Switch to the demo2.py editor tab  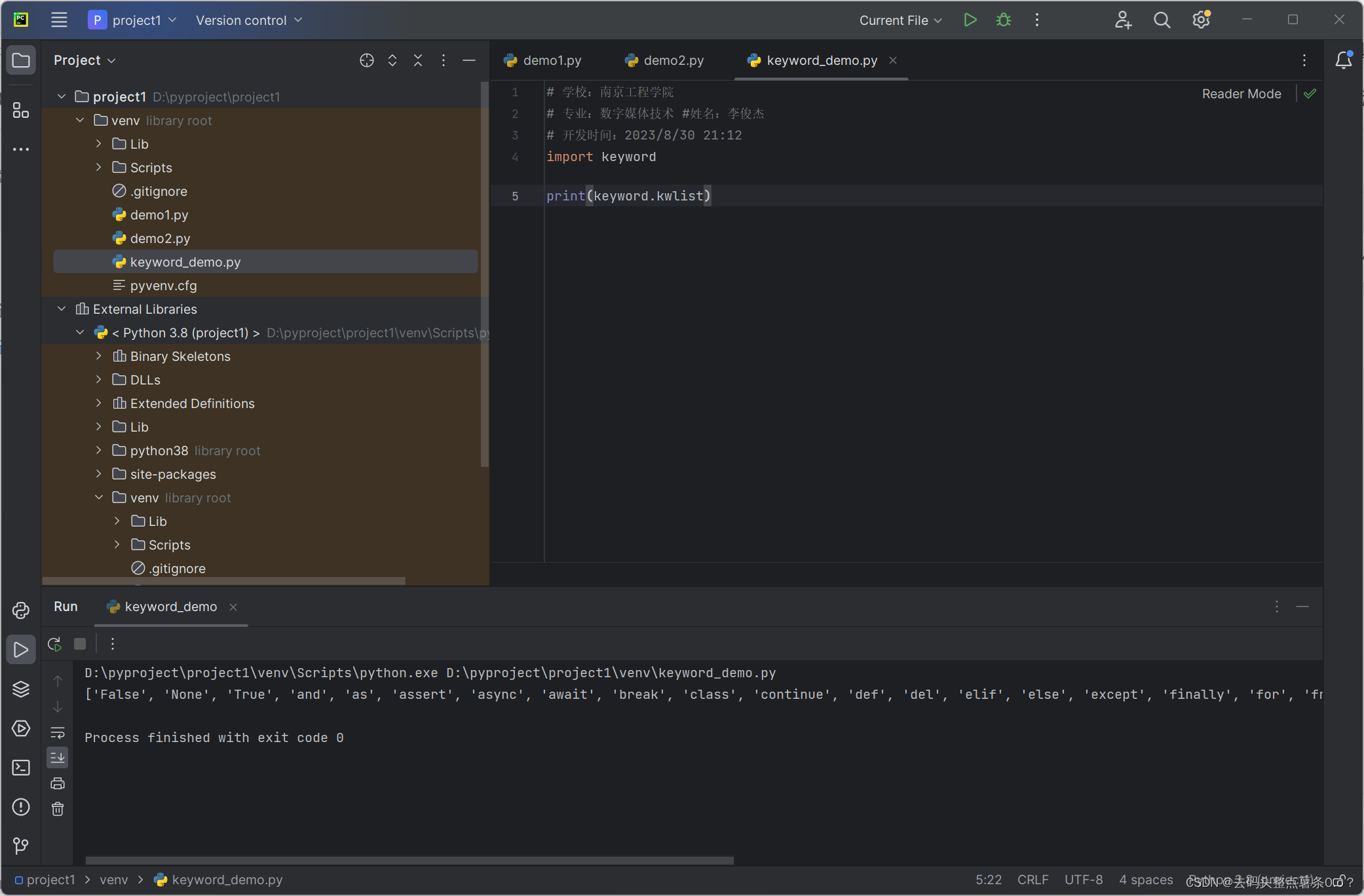pyautogui.click(x=673, y=60)
